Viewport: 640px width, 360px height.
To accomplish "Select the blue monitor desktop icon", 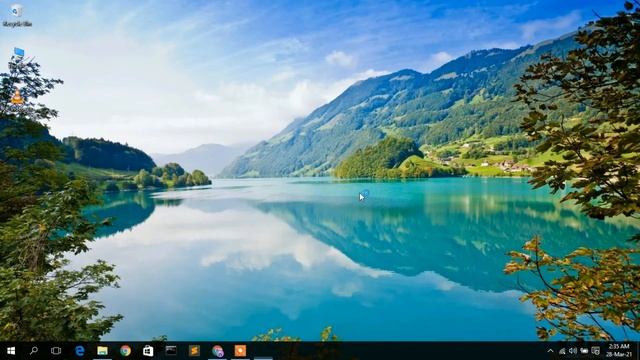I will pyautogui.click(x=19, y=53).
